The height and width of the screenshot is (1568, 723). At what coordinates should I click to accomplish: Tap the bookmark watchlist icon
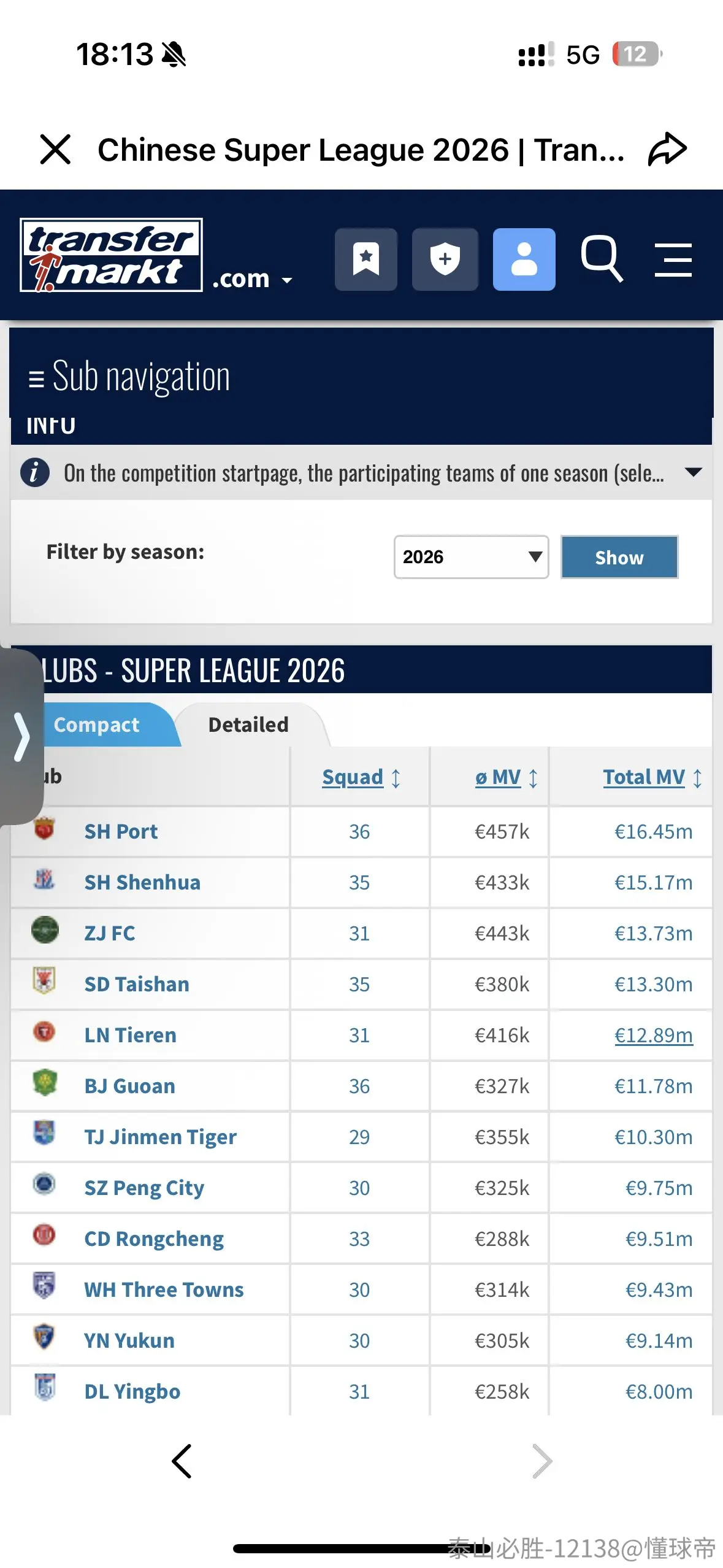(366, 259)
